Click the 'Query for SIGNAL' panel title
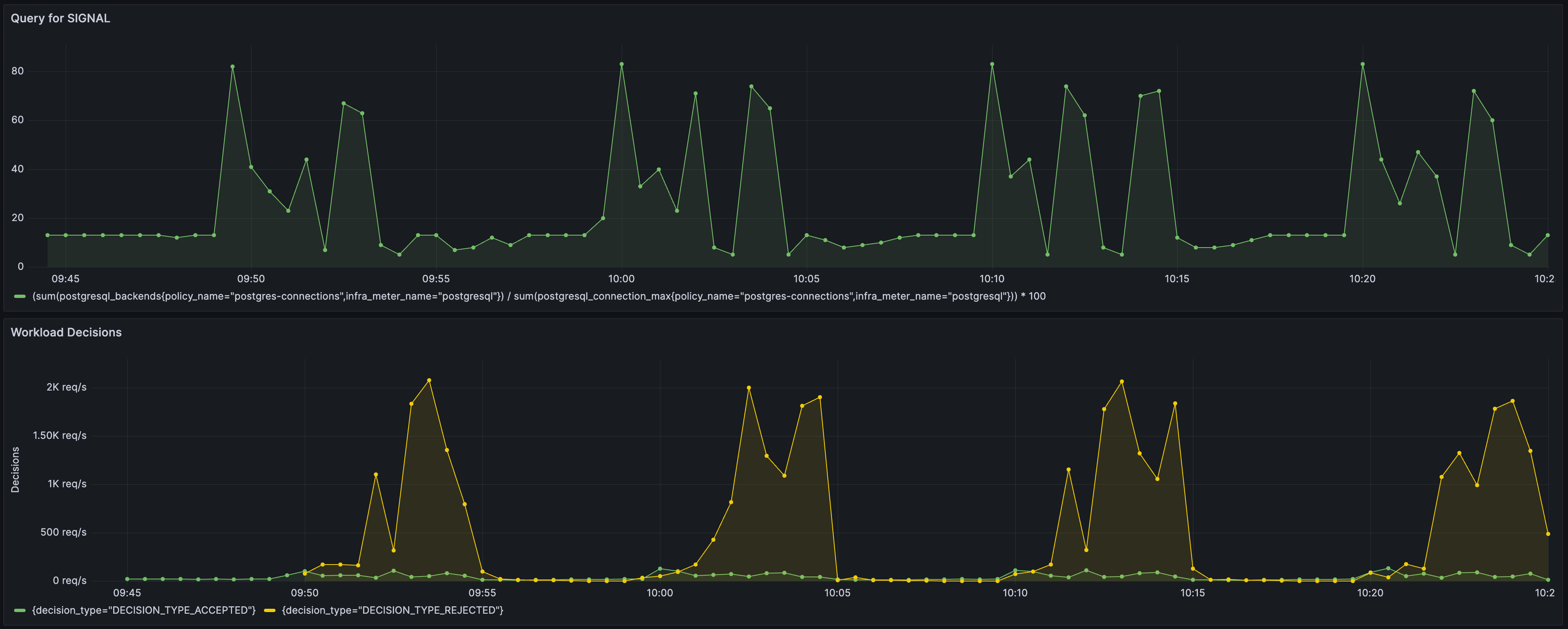This screenshot has width=1568, height=629. (60, 18)
